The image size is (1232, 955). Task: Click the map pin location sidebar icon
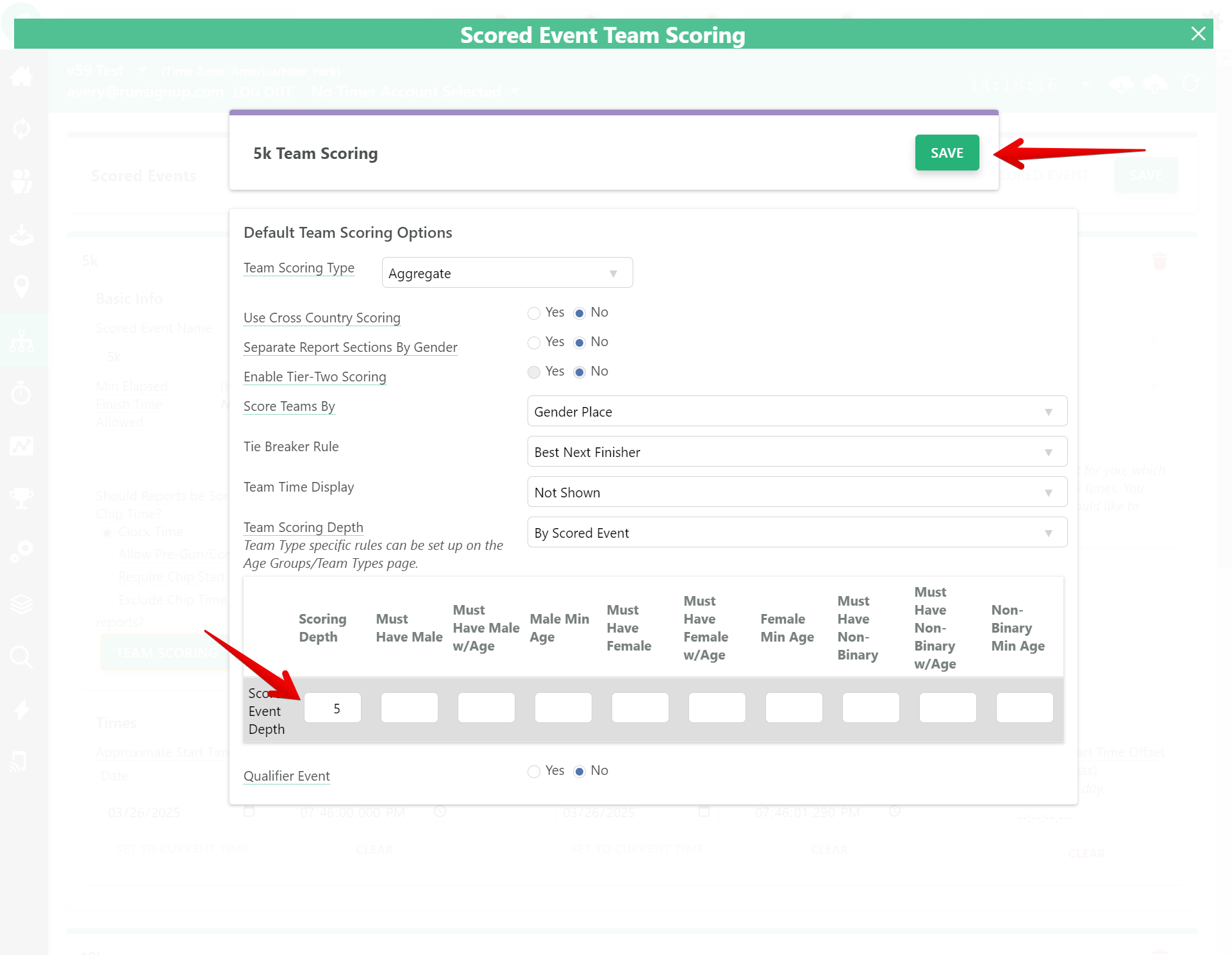pos(22,286)
